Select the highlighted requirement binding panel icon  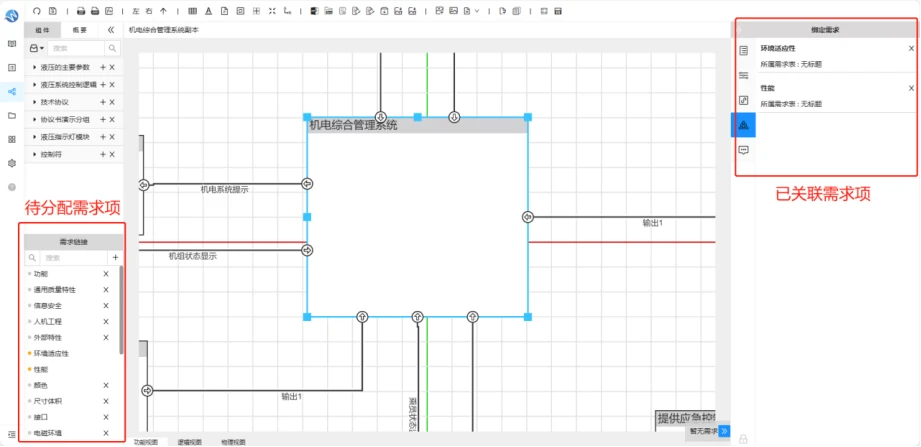point(744,125)
